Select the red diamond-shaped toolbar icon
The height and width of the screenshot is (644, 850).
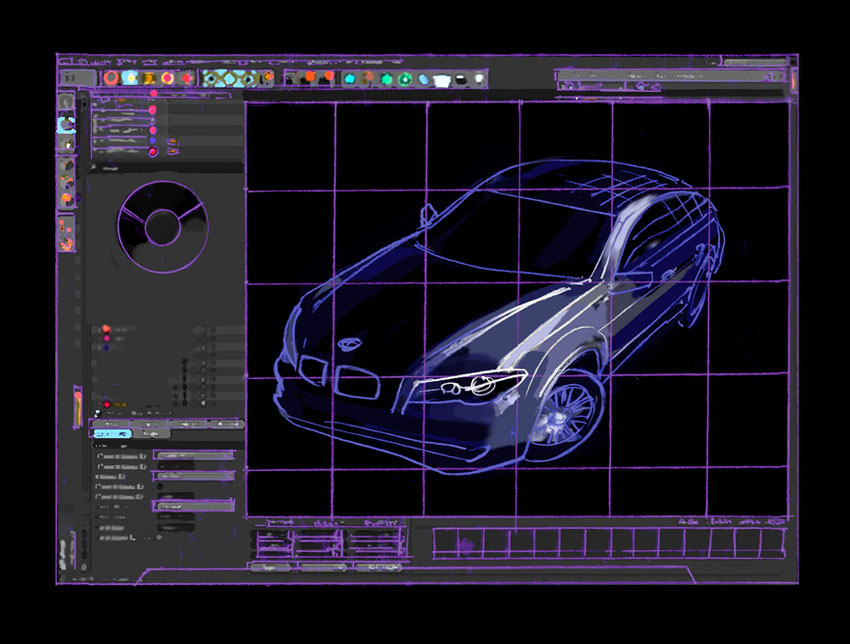pyautogui.click(x=187, y=79)
